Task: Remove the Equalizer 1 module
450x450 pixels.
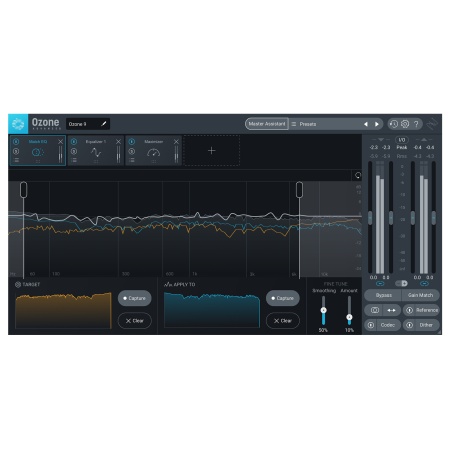Action: (x=118, y=142)
